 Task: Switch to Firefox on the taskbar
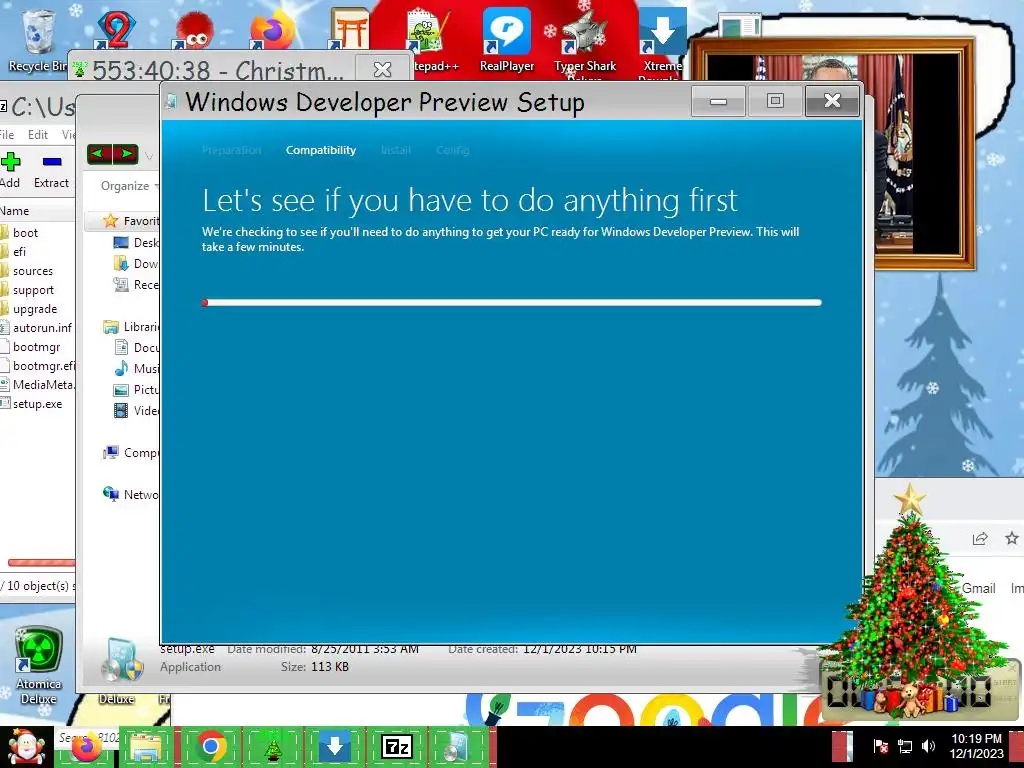pos(86,747)
